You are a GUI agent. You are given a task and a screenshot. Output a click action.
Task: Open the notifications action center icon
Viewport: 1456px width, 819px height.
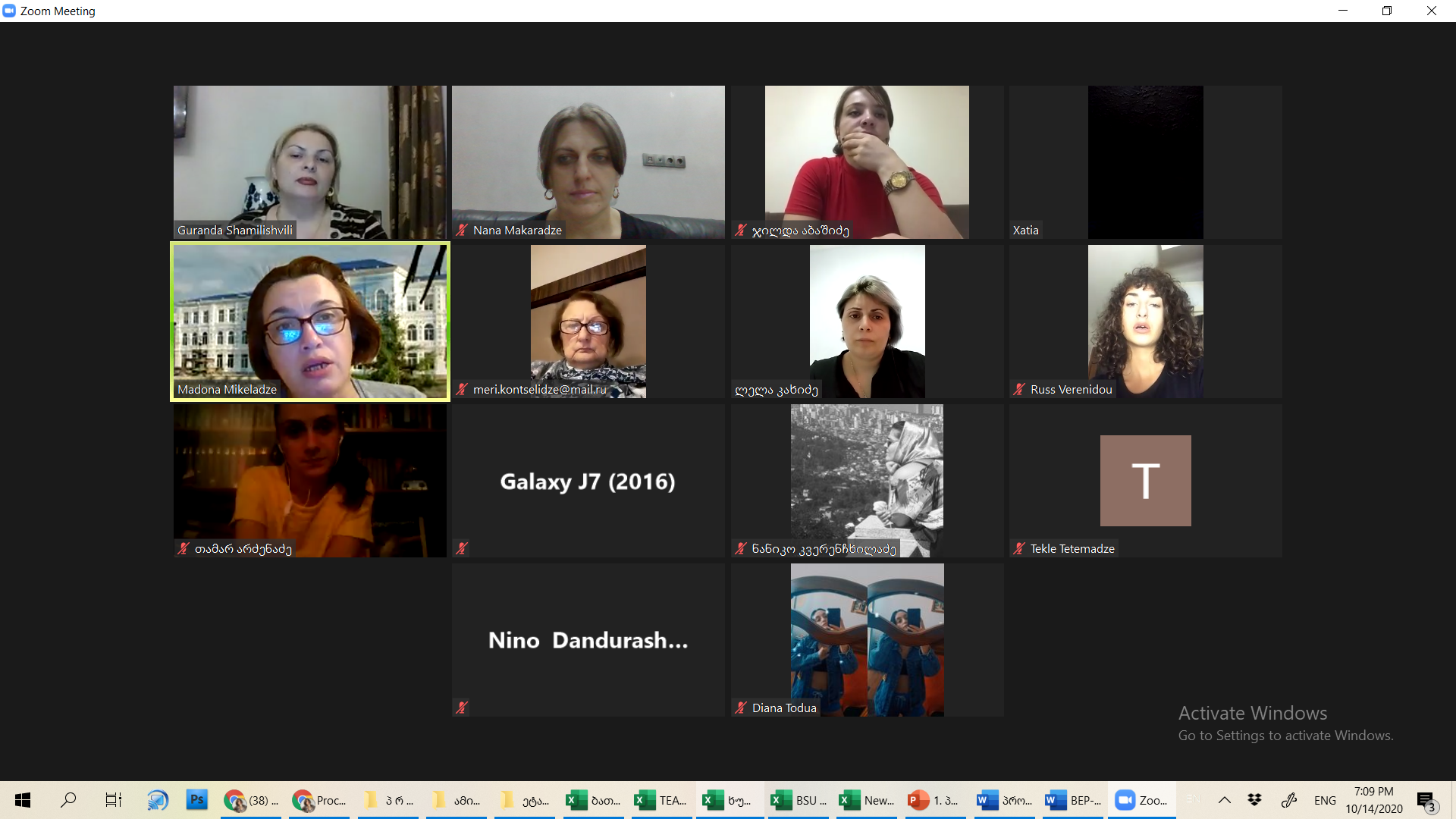(1426, 801)
